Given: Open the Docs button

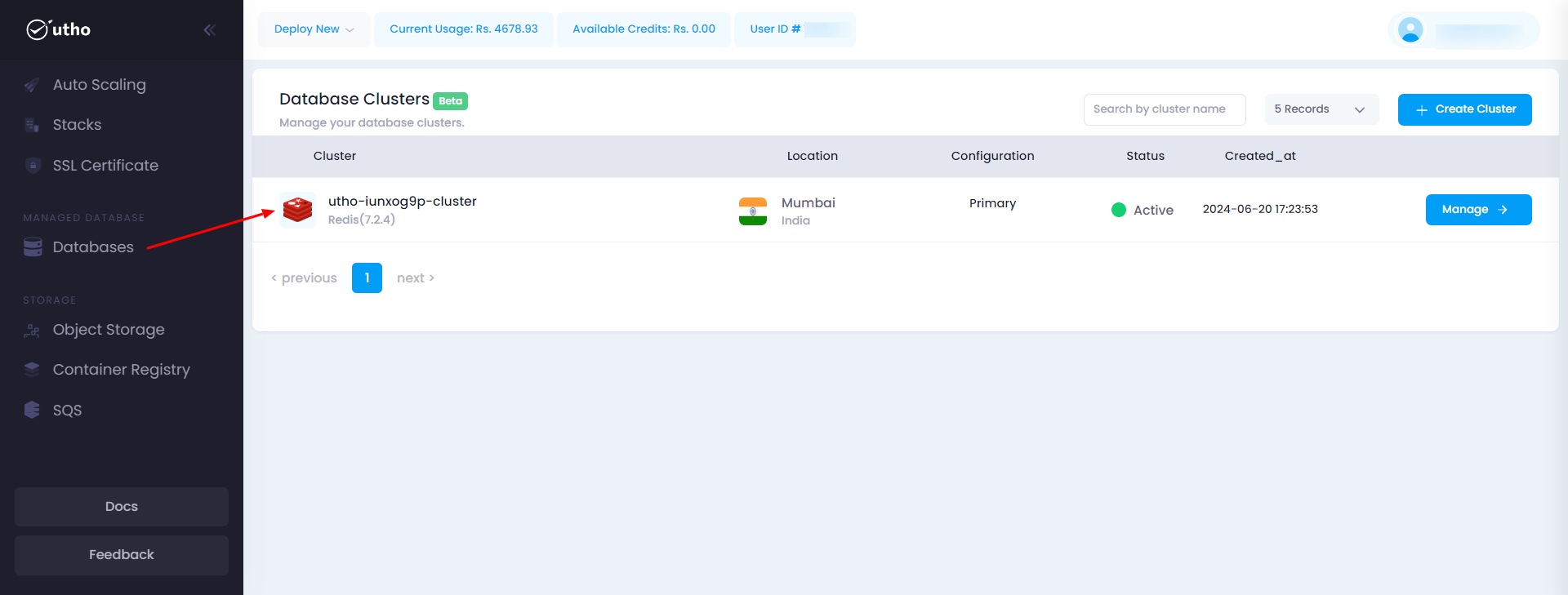Looking at the screenshot, I should [122, 507].
